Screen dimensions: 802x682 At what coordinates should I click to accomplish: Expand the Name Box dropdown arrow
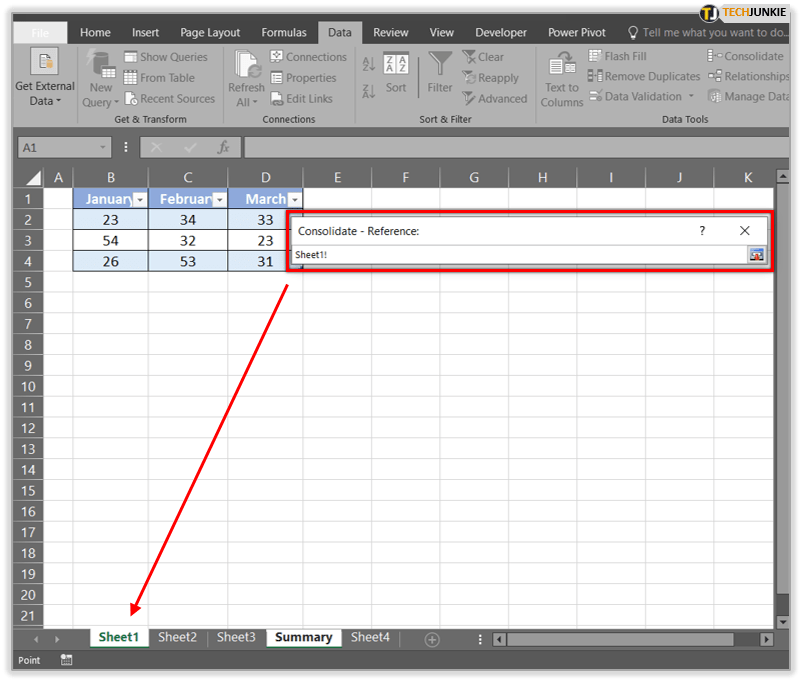tap(102, 148)
